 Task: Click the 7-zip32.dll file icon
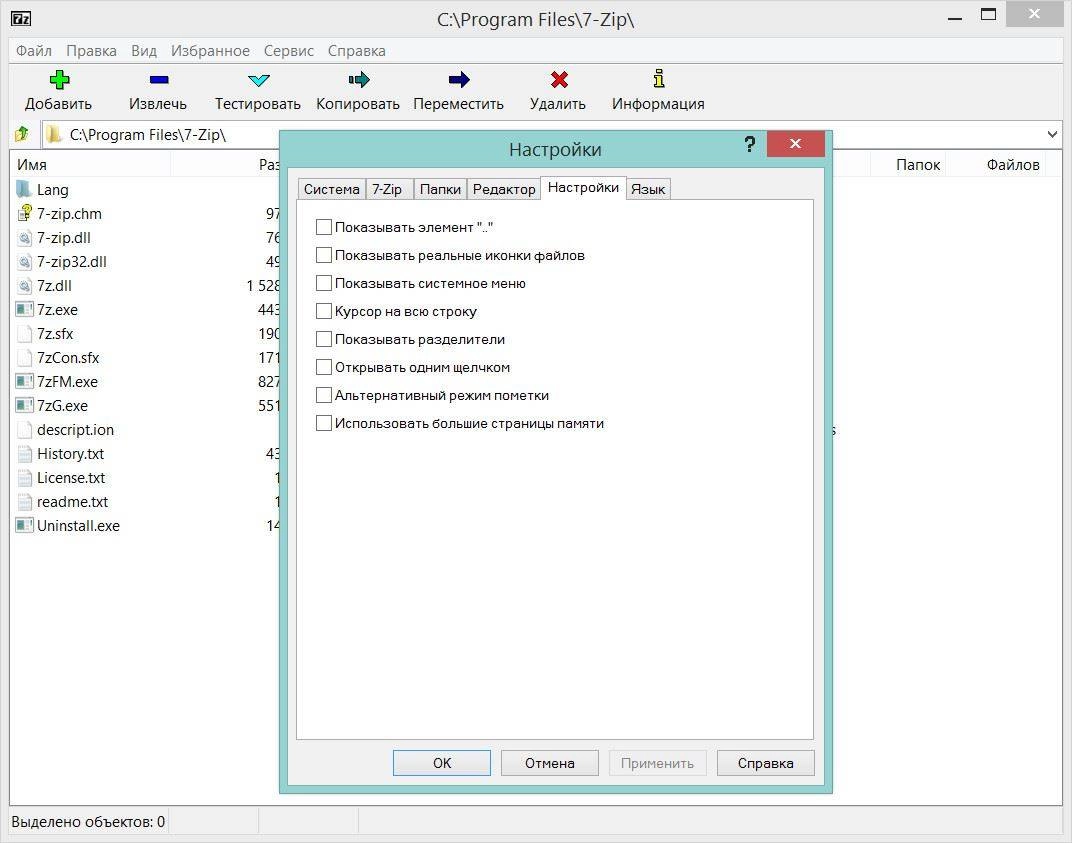[x=24, y=261]
